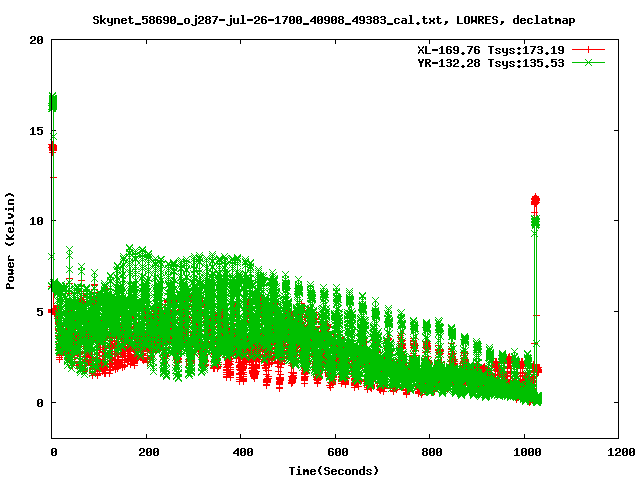Click the x-axis tick label 200
This screenshot has height=480, width=640.
[149, 452]
